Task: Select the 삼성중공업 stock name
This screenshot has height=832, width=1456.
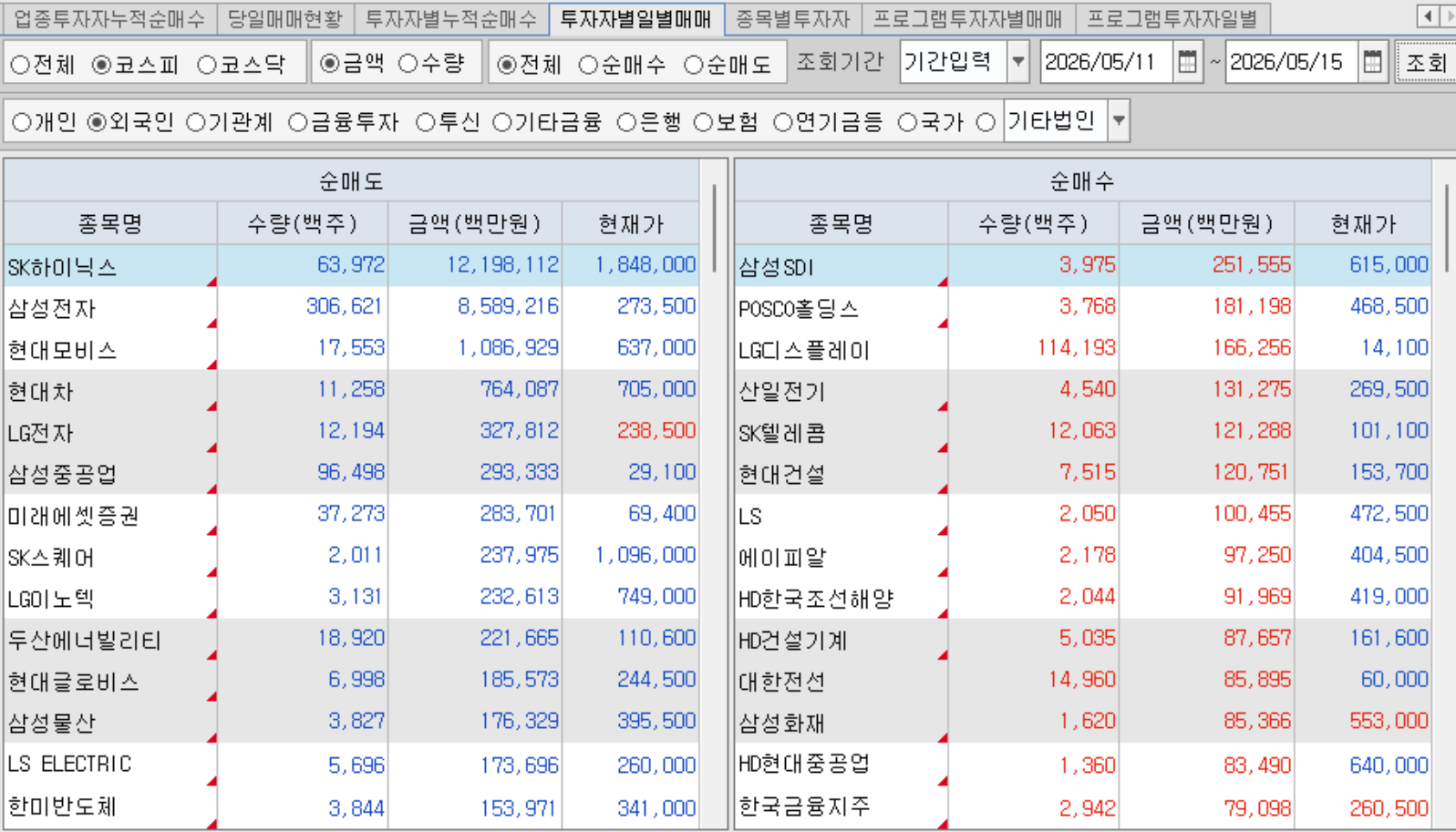Action: point(62,475)
